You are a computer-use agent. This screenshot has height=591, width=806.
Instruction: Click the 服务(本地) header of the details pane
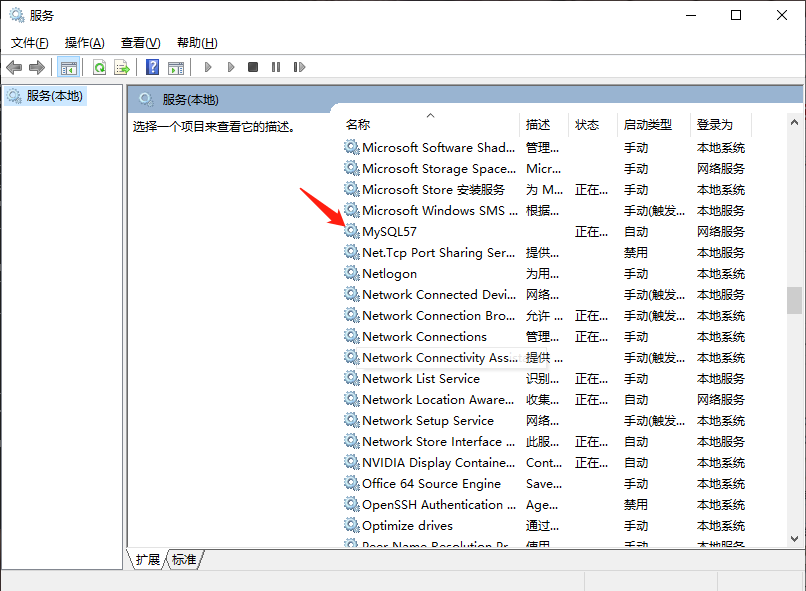[190, 100]
